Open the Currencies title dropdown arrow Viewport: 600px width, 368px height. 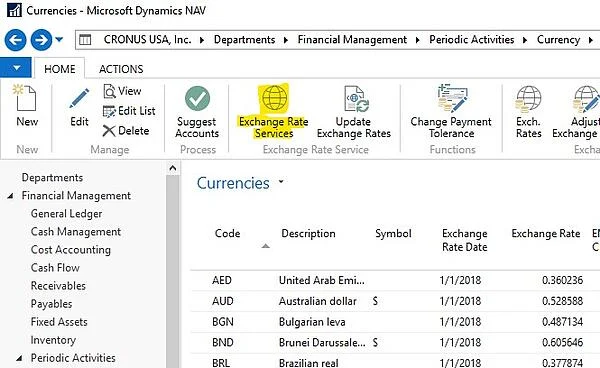(281, 181)
